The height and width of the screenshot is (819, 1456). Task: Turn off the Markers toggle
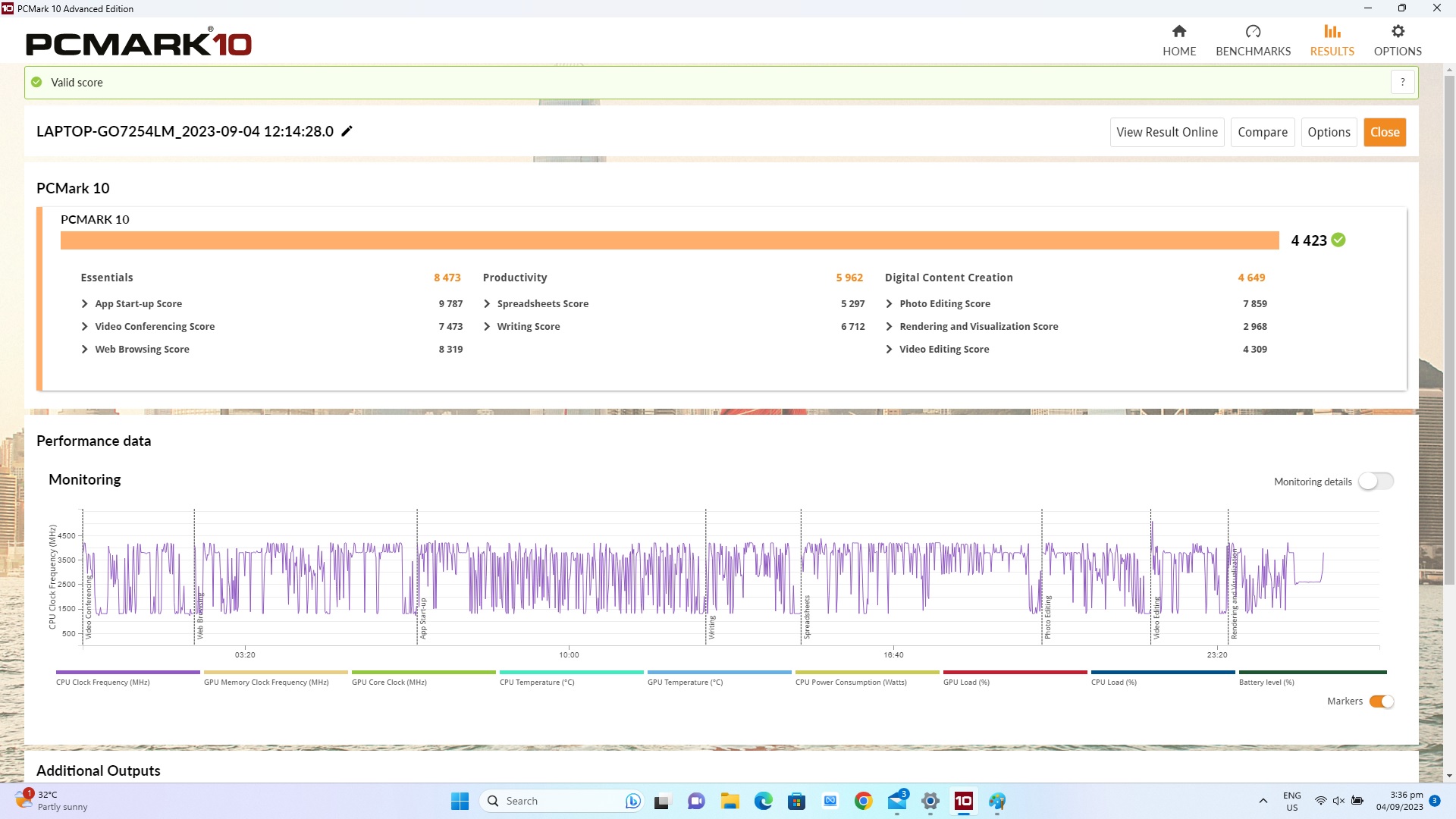tap(1381, 701)
